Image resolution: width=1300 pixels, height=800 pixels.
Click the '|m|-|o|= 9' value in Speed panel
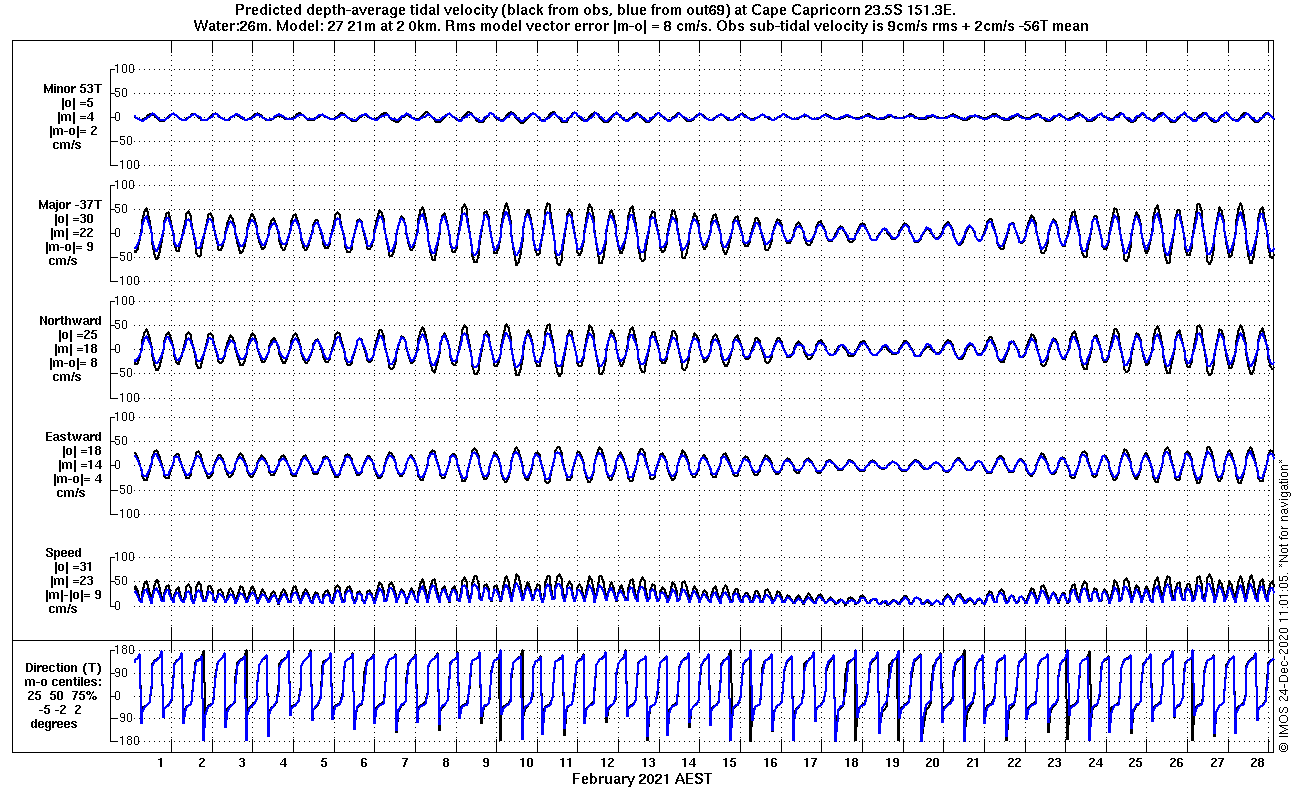tap(72, 595)
